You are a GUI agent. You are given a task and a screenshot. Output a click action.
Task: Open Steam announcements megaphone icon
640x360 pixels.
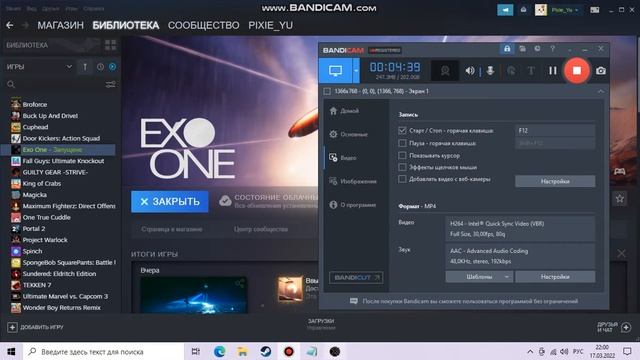(x=505, y=10)
